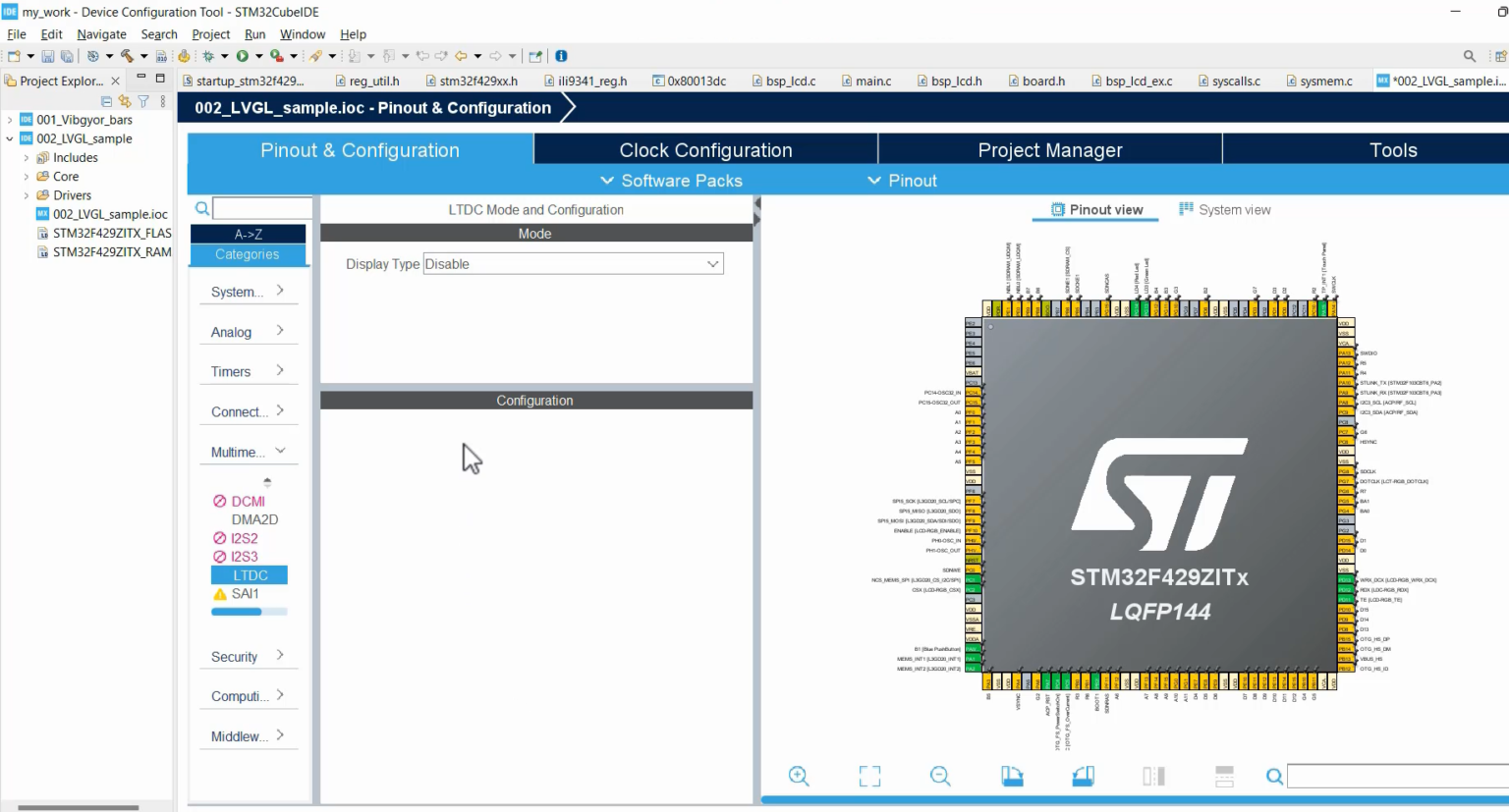Click into the pin search field below the chip
The image size is (1509, 812).
point(1398,777)
